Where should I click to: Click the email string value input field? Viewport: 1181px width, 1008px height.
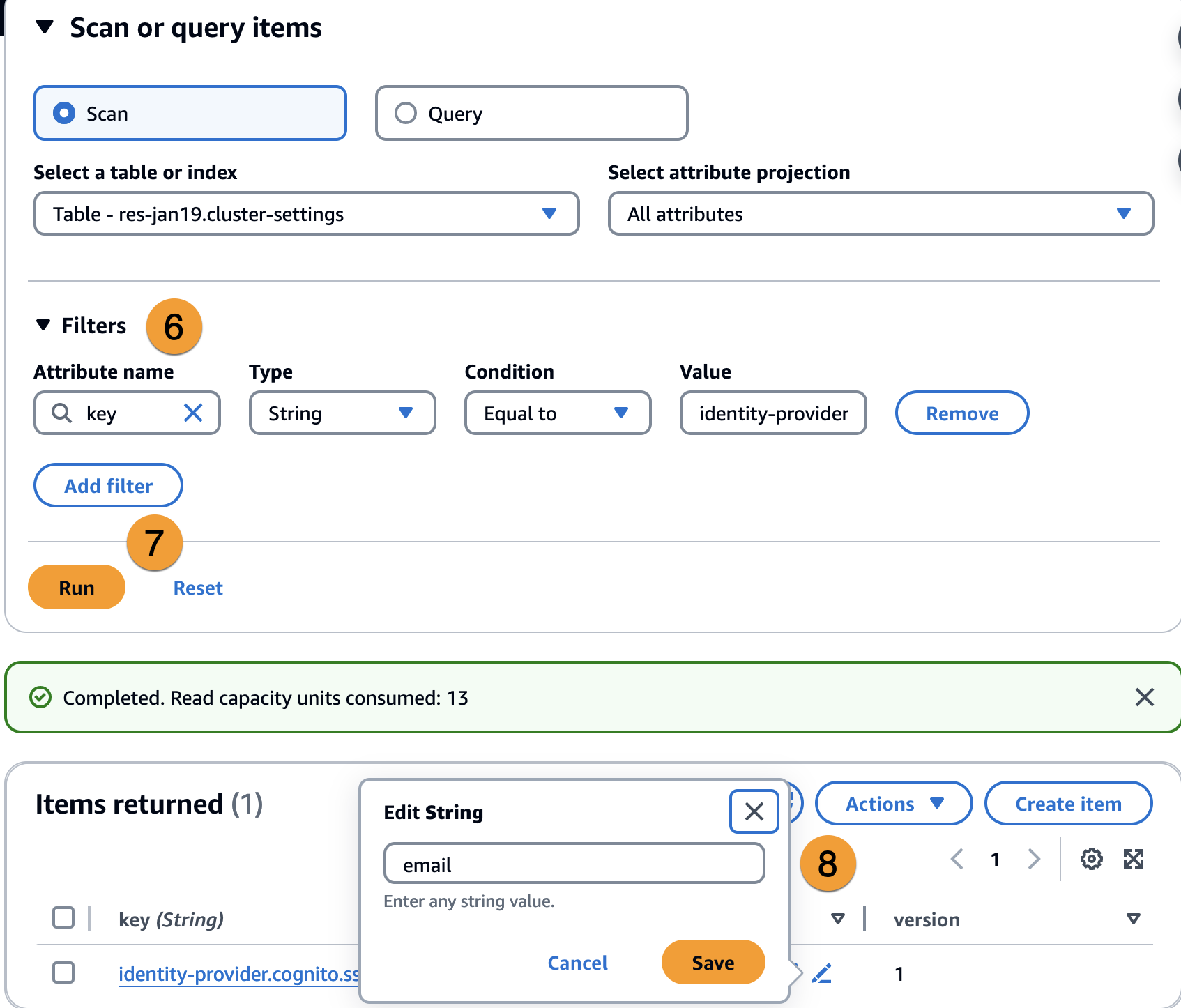(x=573, y=863)
